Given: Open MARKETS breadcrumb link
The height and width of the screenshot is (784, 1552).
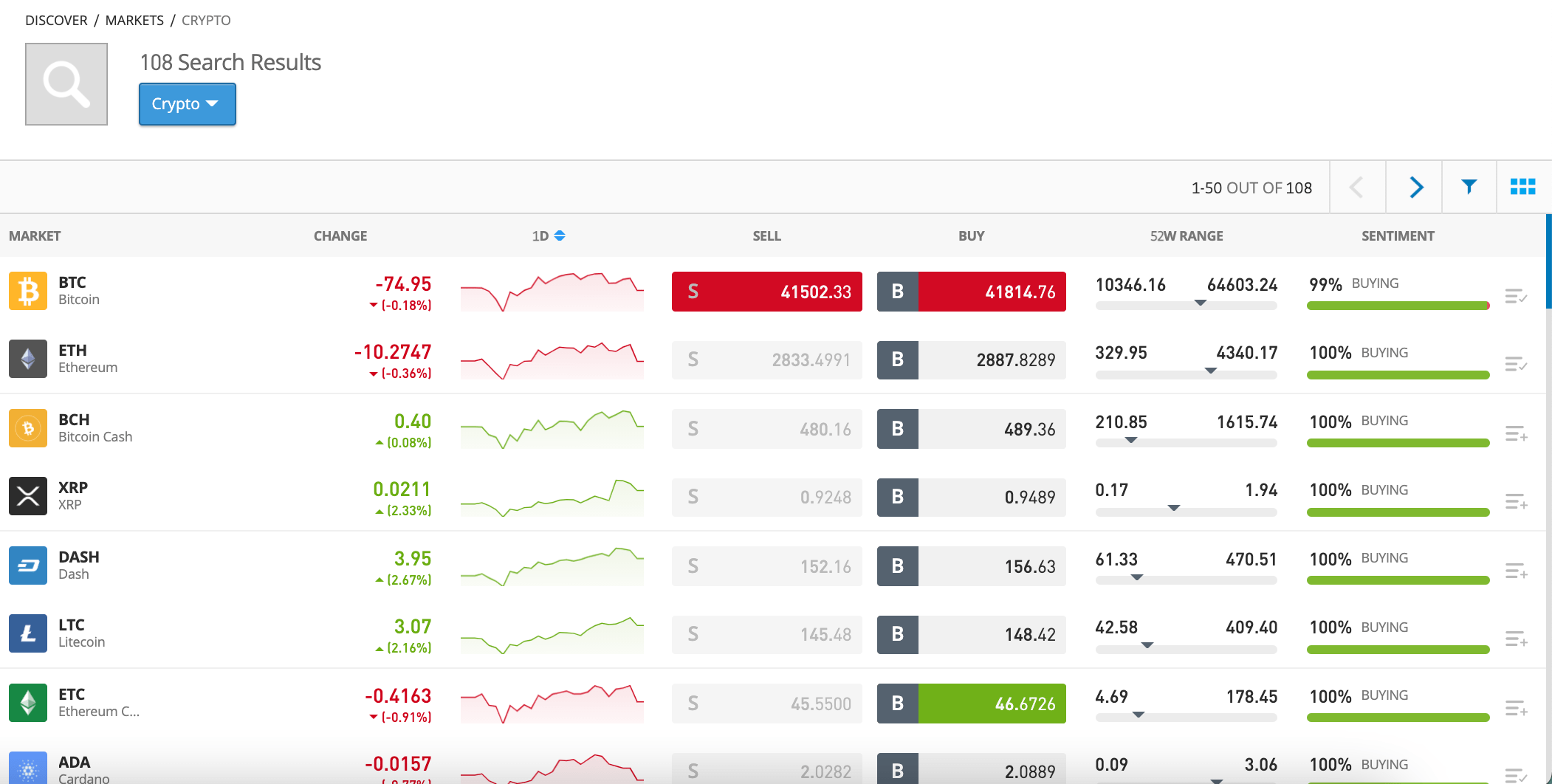Looking at the screenshot, I should pos(134,21).
